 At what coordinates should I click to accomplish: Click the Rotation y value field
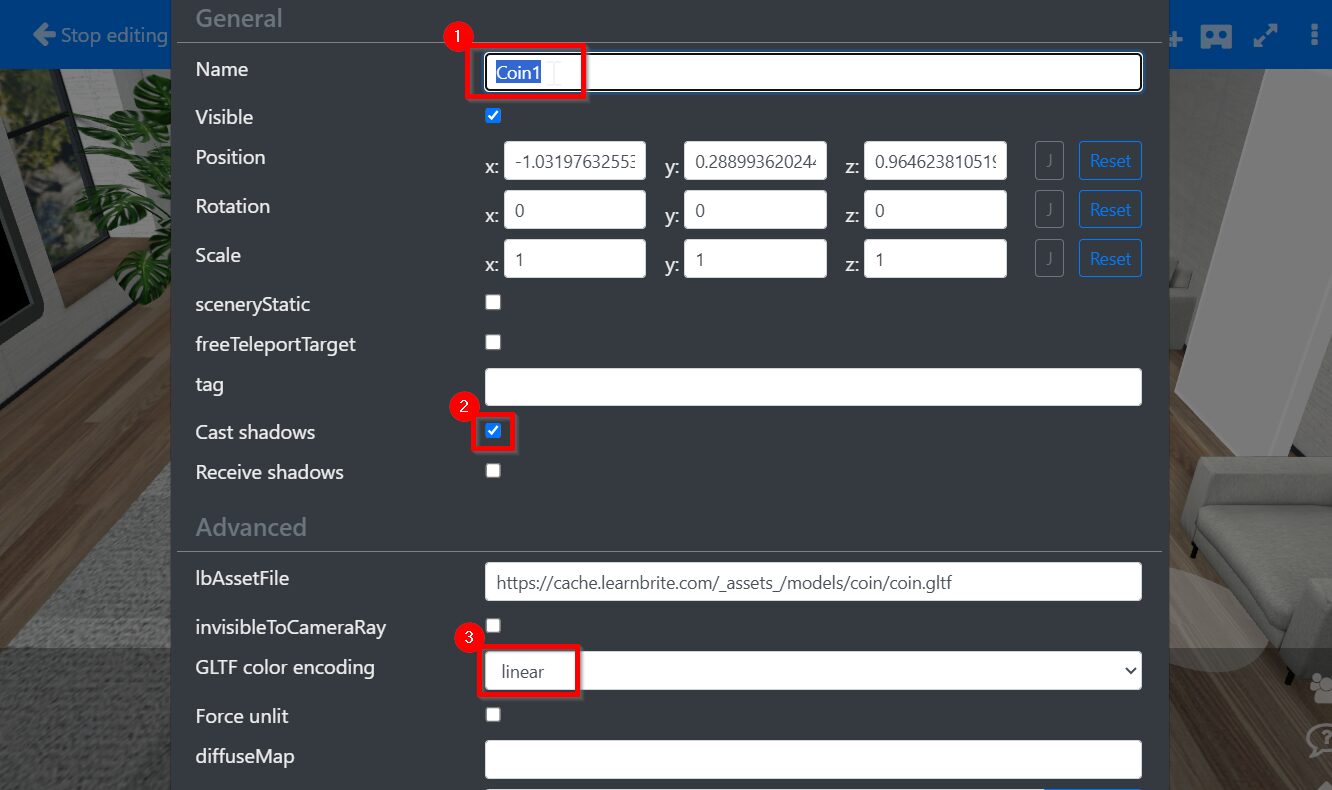[x=755, y=210]
